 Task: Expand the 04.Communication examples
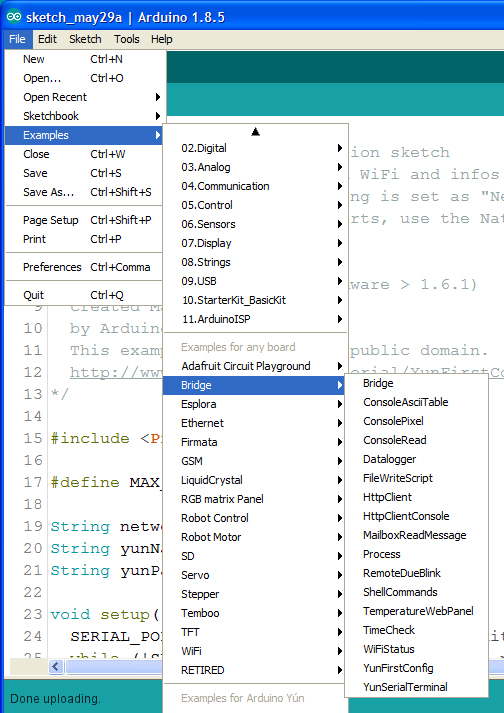255,186
